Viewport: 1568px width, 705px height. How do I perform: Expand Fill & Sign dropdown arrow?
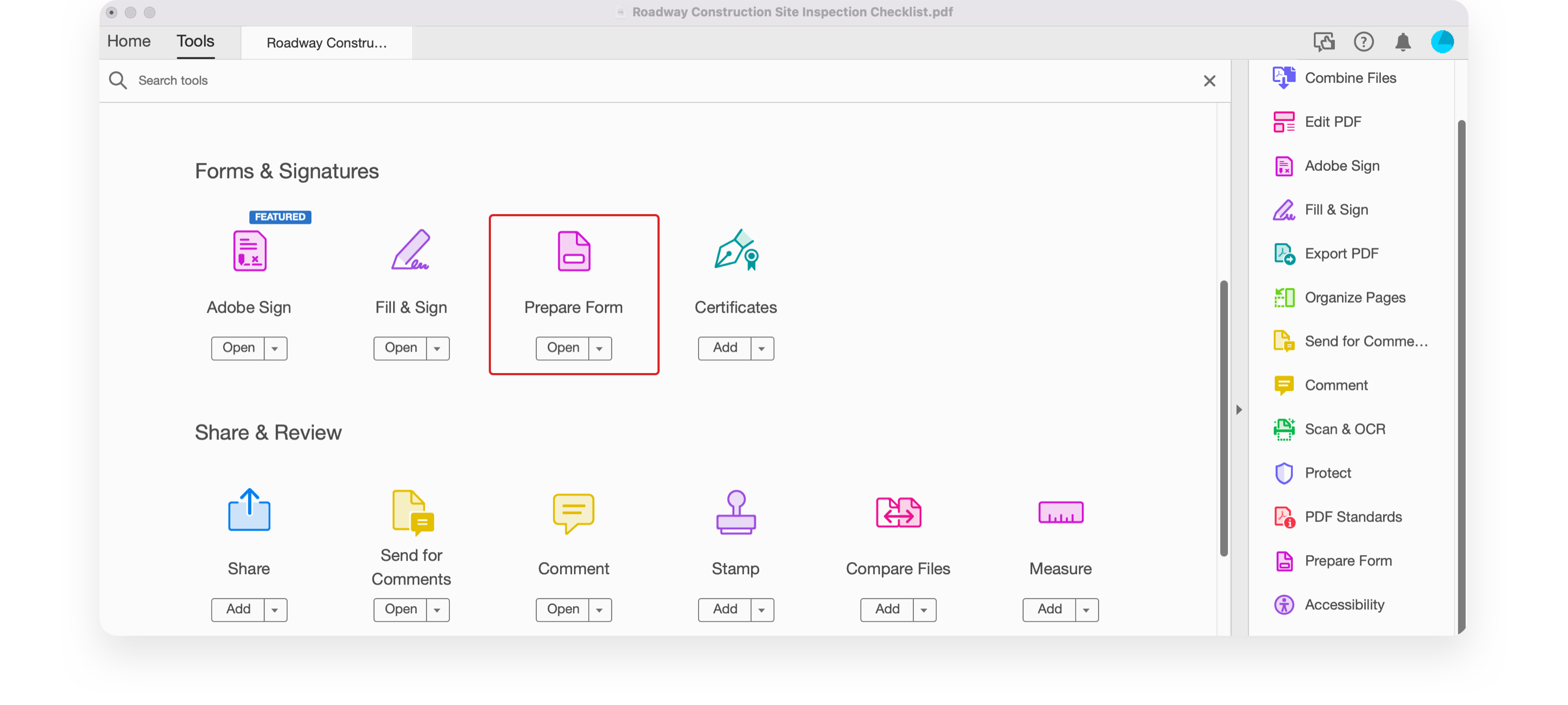click(x=438, y=347)
